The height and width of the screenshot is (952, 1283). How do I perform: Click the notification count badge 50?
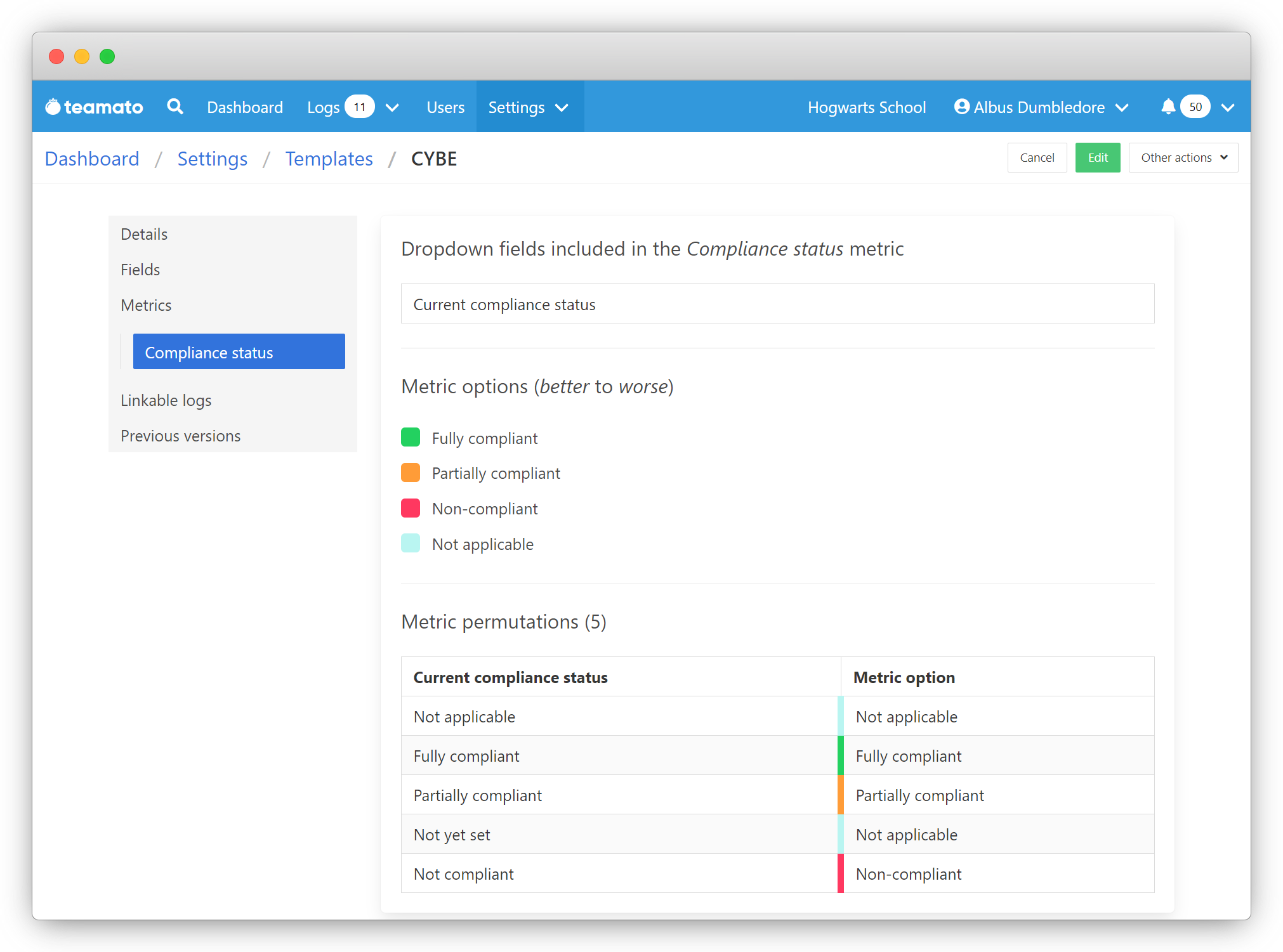1195,107
